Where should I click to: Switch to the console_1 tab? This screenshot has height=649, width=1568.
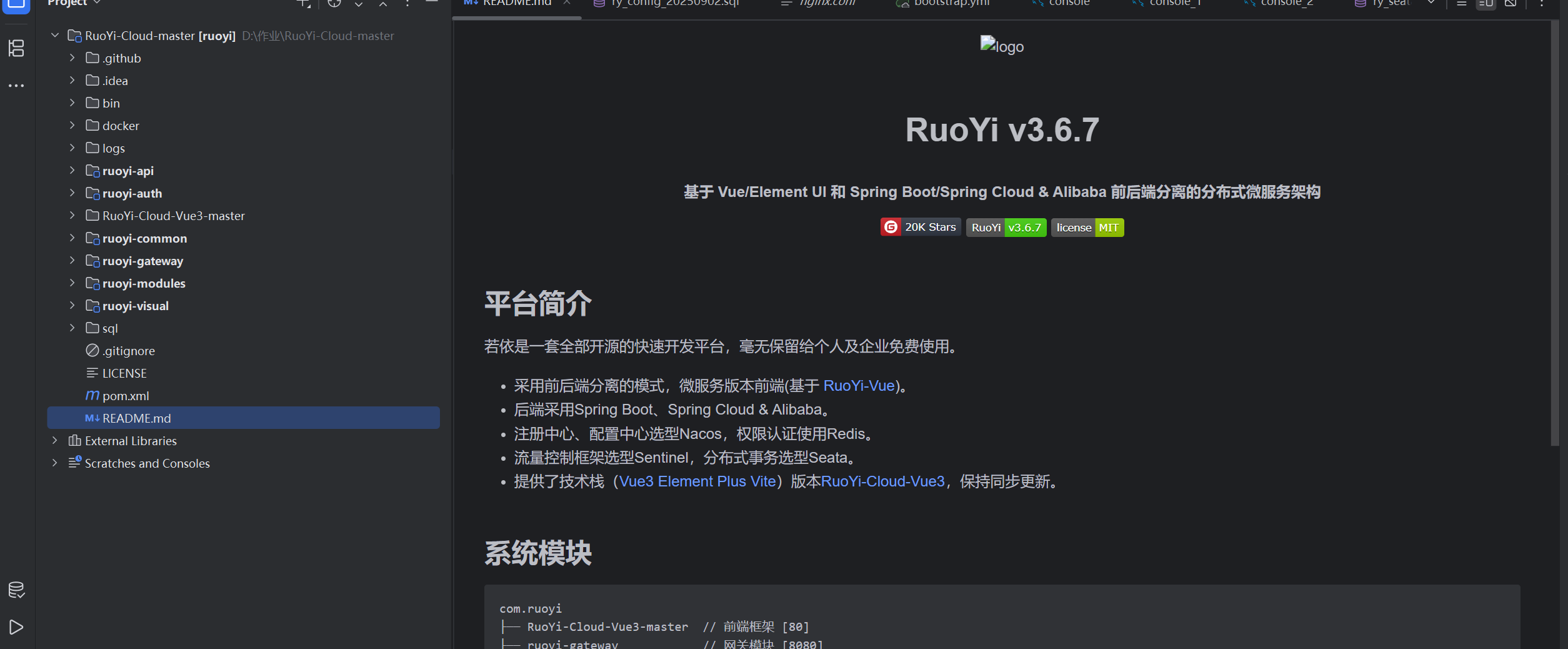tap(1167, 3)
